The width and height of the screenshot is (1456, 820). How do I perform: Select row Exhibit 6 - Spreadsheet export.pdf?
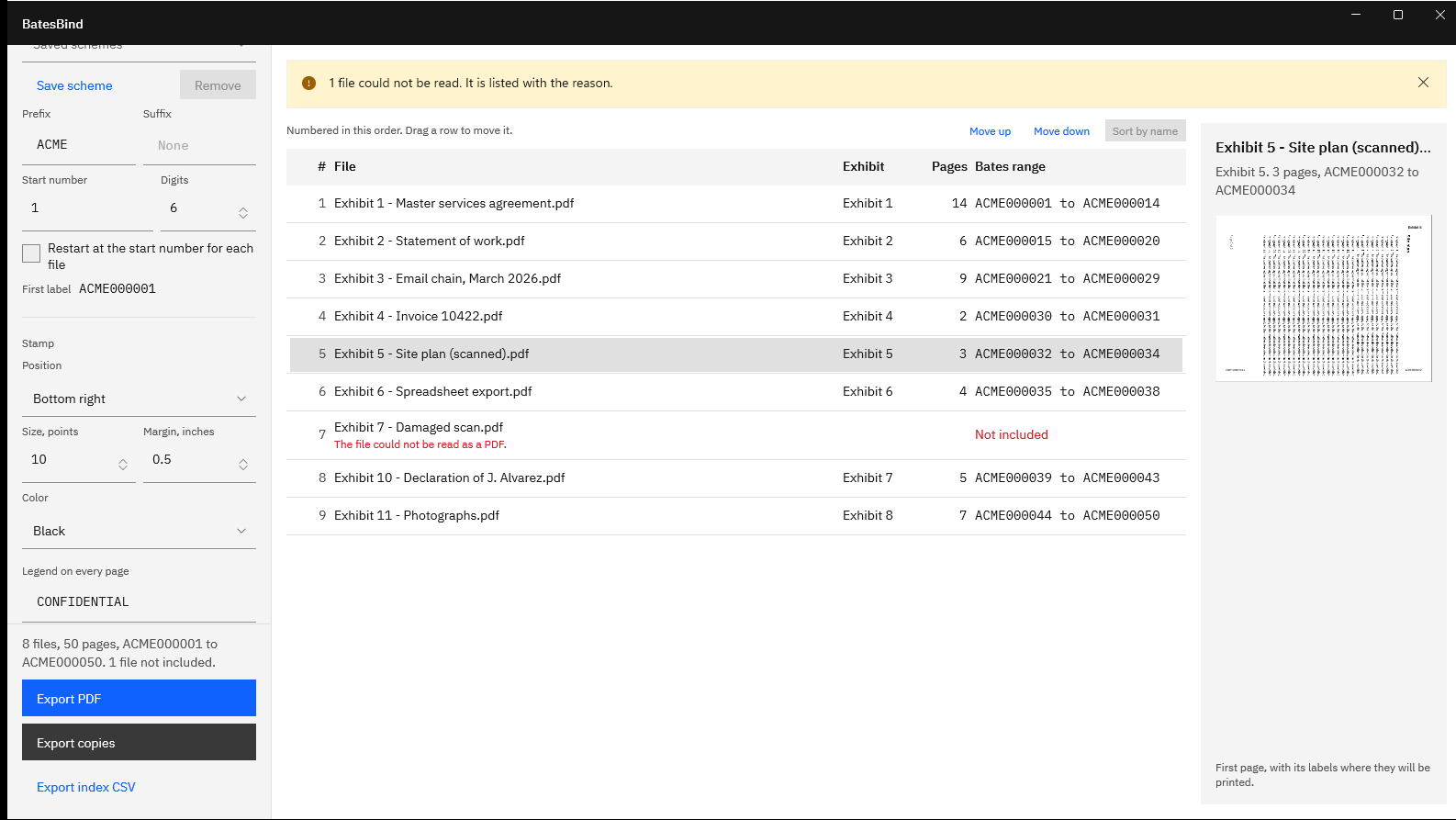[736, 392]
